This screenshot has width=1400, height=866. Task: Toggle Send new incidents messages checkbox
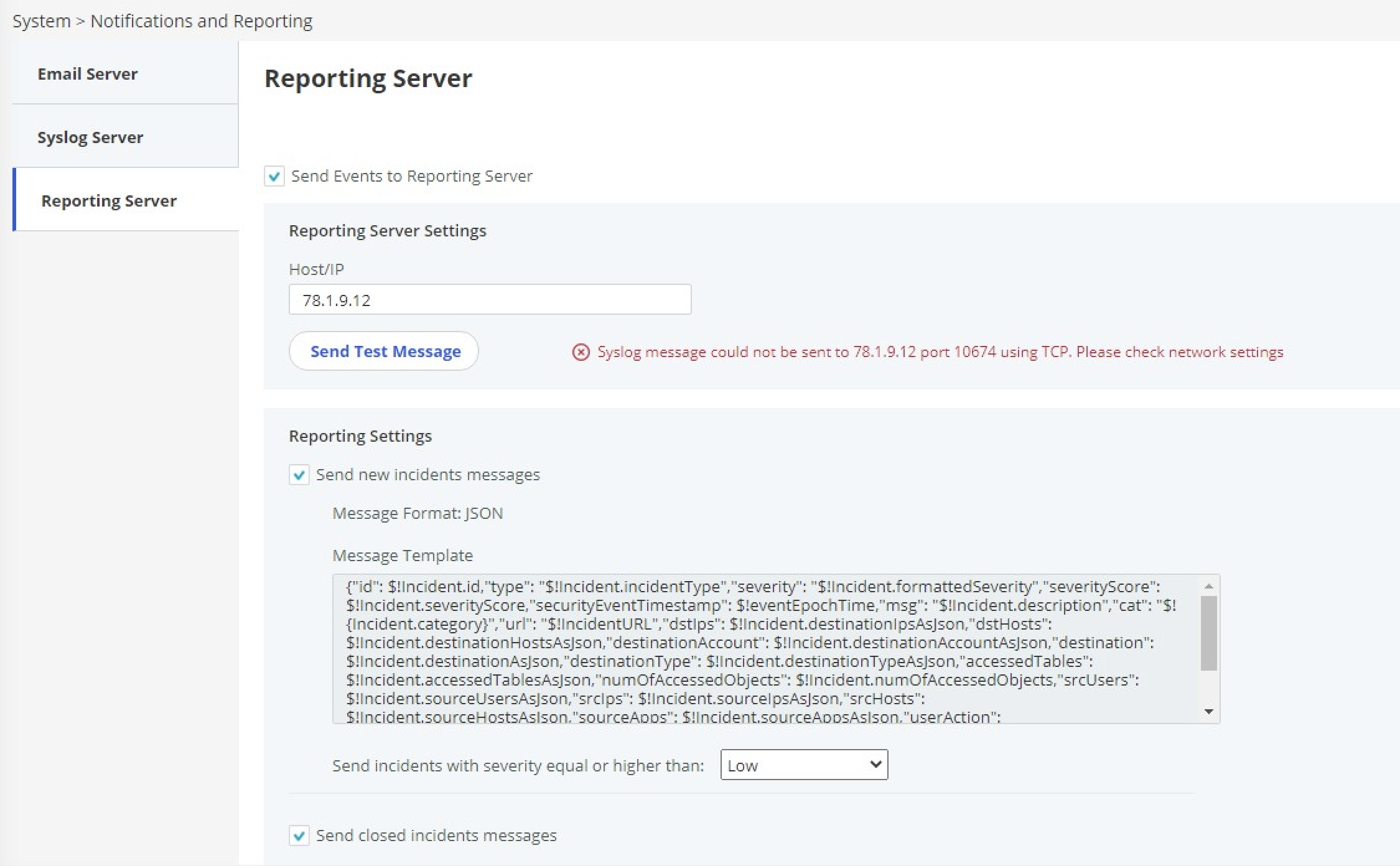[x=299, y=475]
